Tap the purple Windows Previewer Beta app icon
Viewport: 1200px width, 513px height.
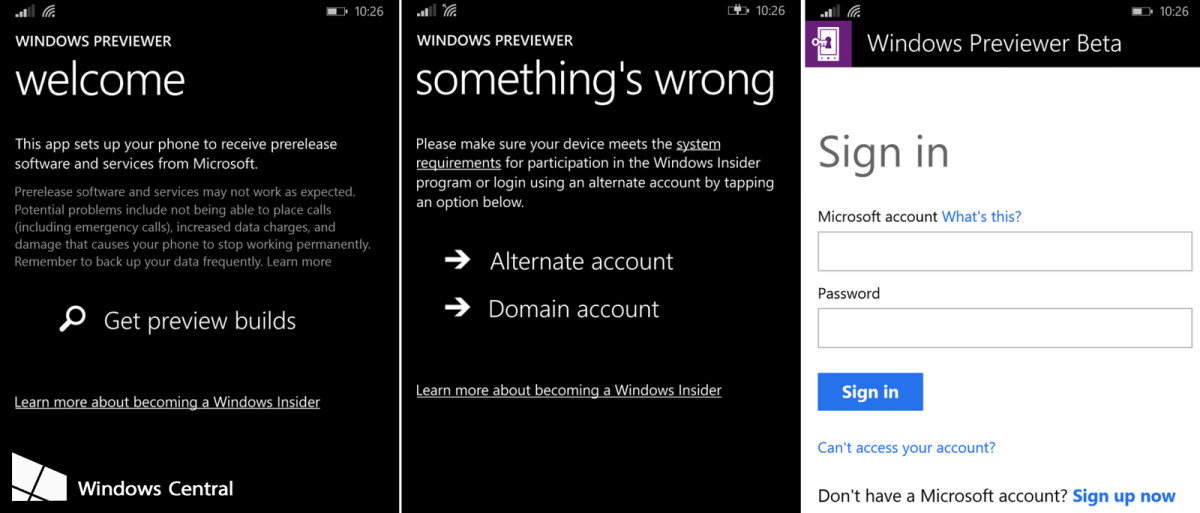[828, 43]
